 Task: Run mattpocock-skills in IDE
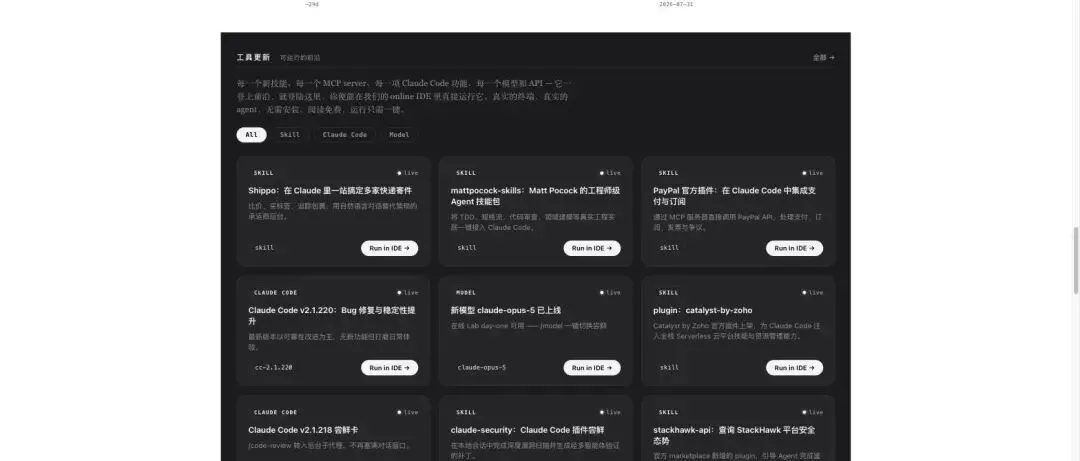[592, 248]
